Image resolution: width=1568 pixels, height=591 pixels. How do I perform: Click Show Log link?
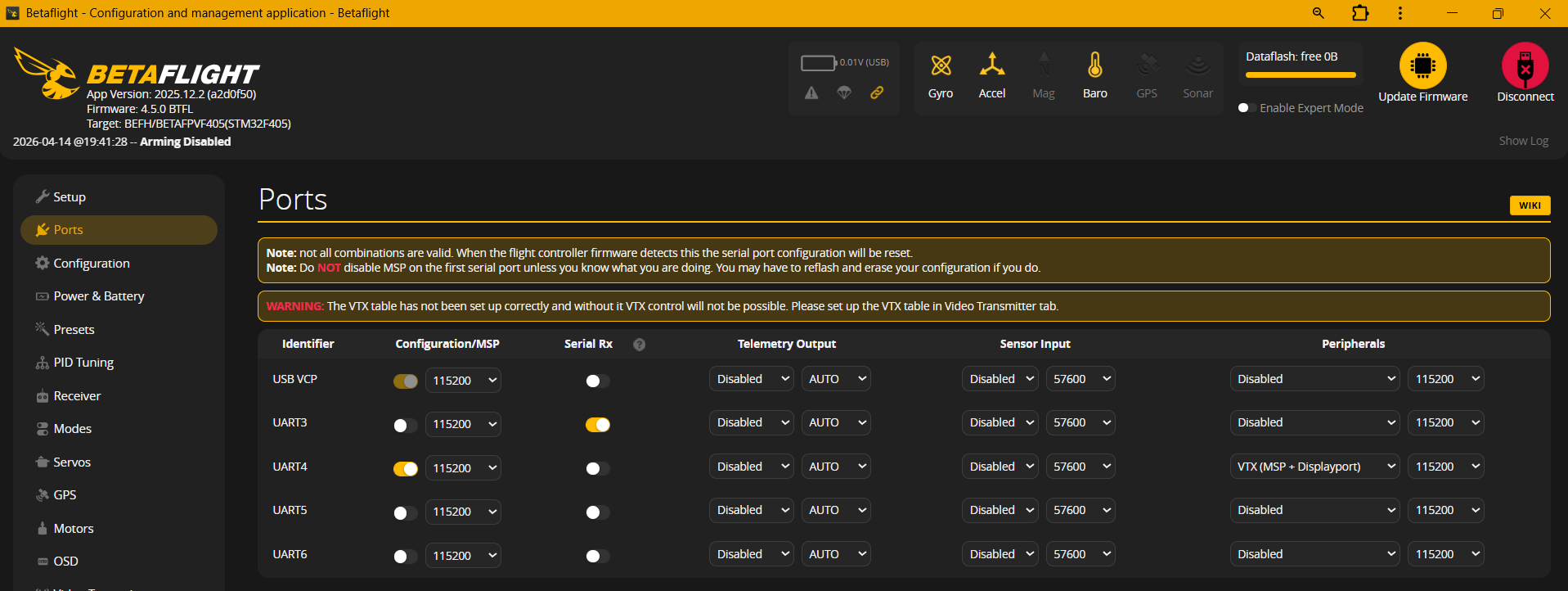pos(1523,141)
